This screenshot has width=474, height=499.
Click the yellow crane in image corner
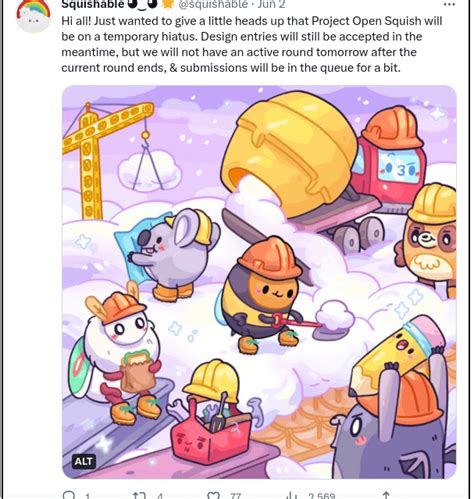coord(105,158)
